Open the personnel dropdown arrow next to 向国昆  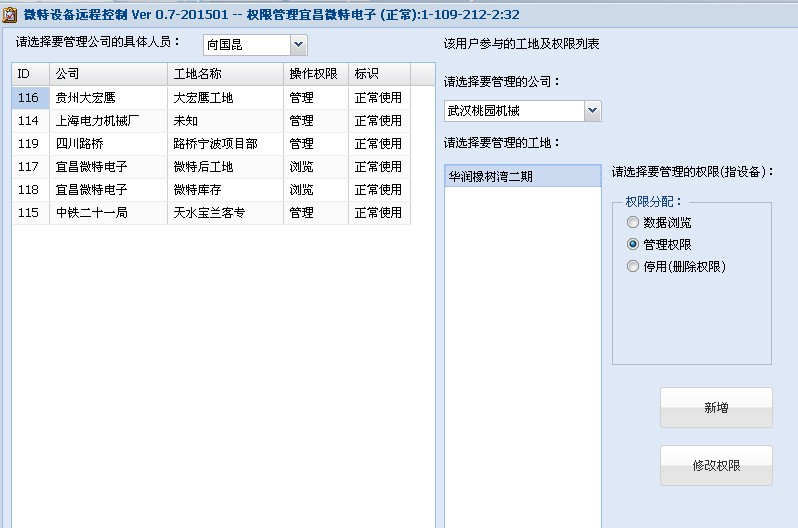click(x=299, y=45)
